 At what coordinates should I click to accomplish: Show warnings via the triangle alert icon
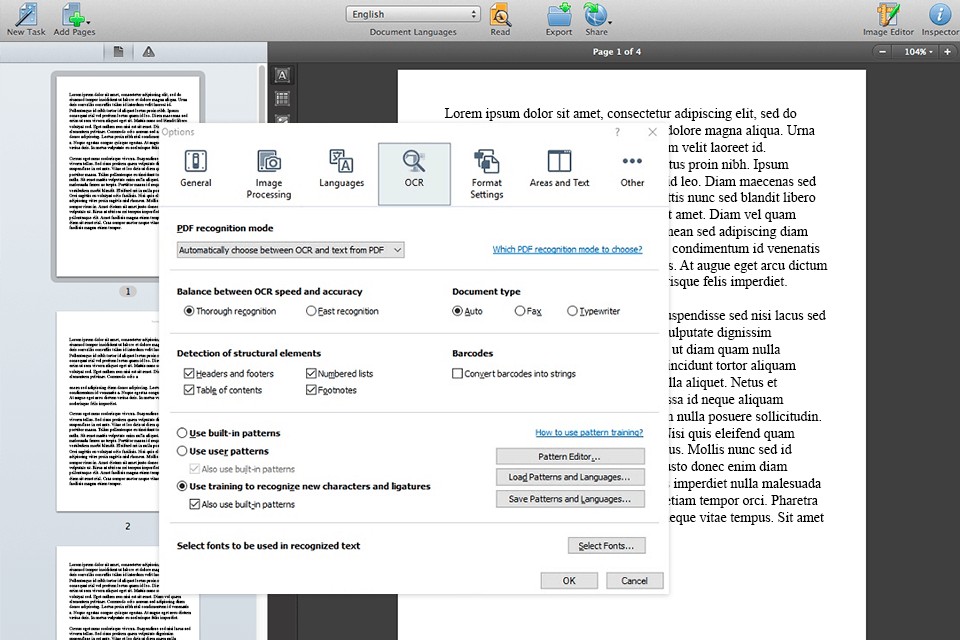148,52
